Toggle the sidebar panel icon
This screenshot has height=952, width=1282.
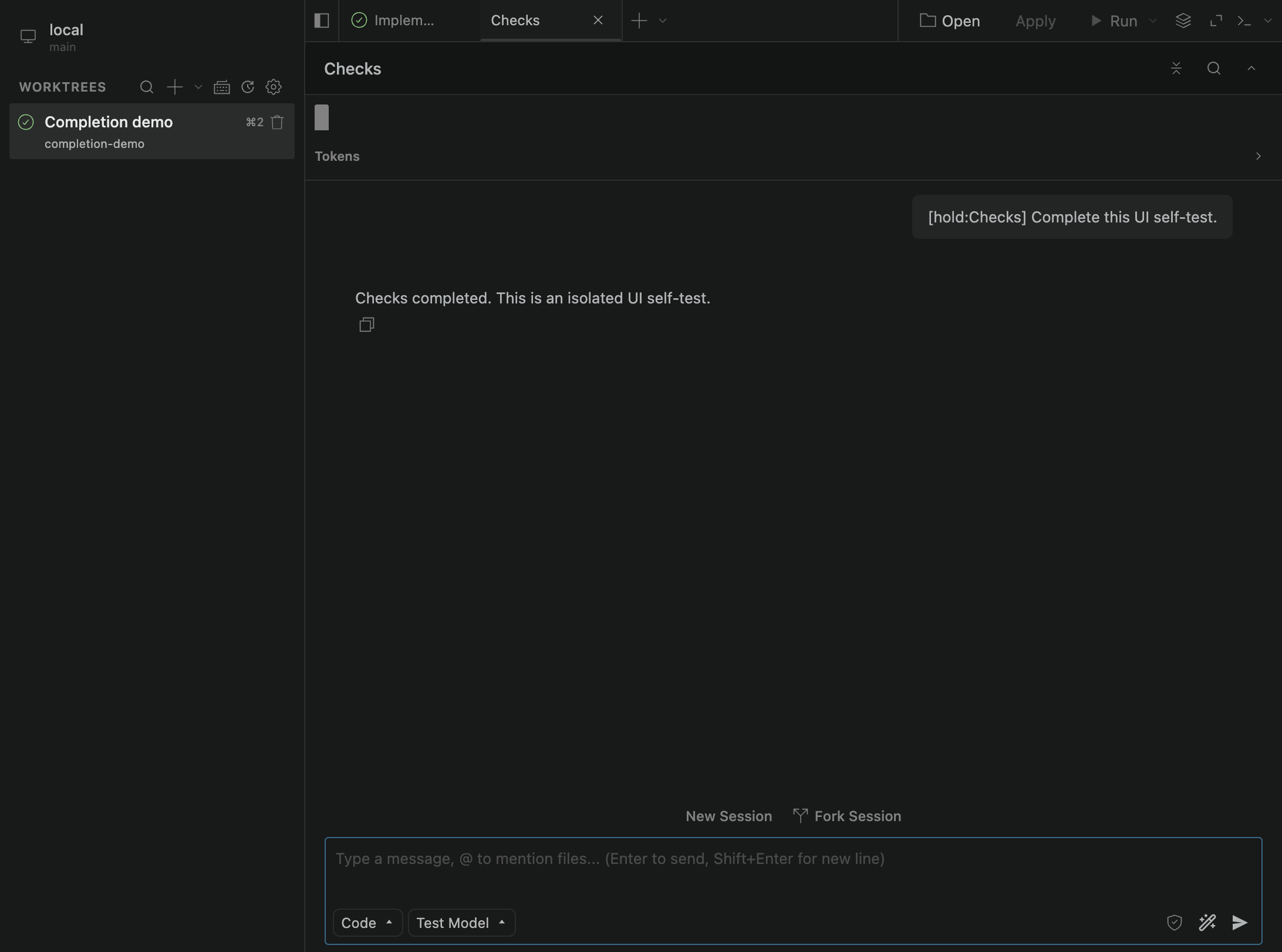pos(322,21)
